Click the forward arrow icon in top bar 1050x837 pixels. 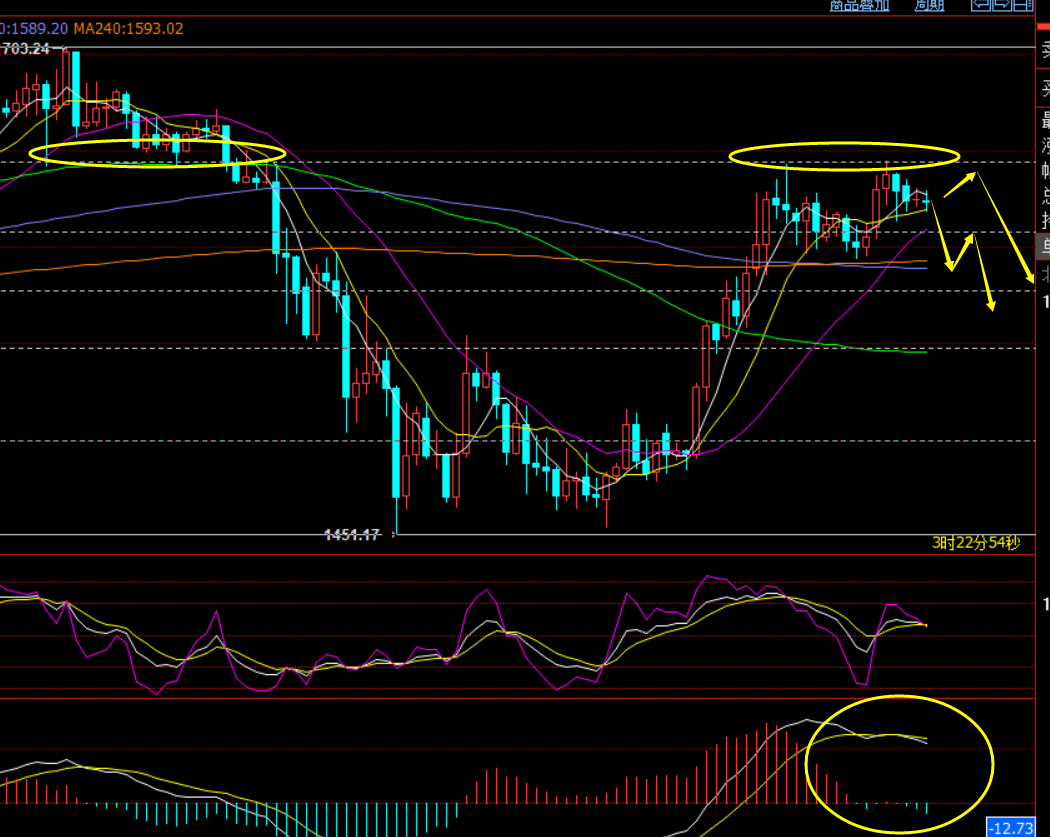pos(1000,5)
